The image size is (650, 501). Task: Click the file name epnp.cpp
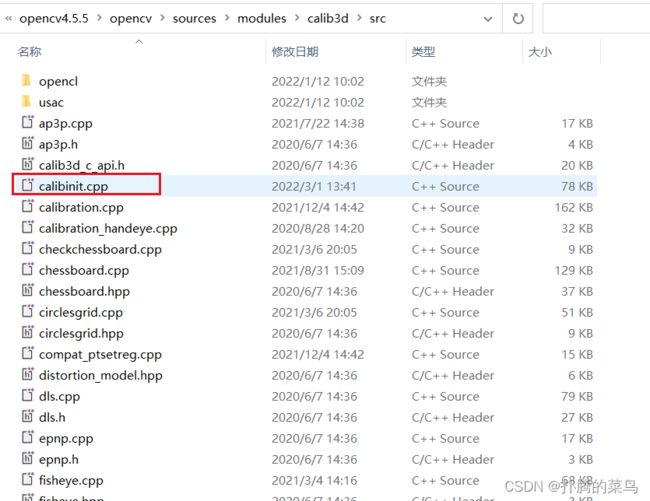[66, 438]
